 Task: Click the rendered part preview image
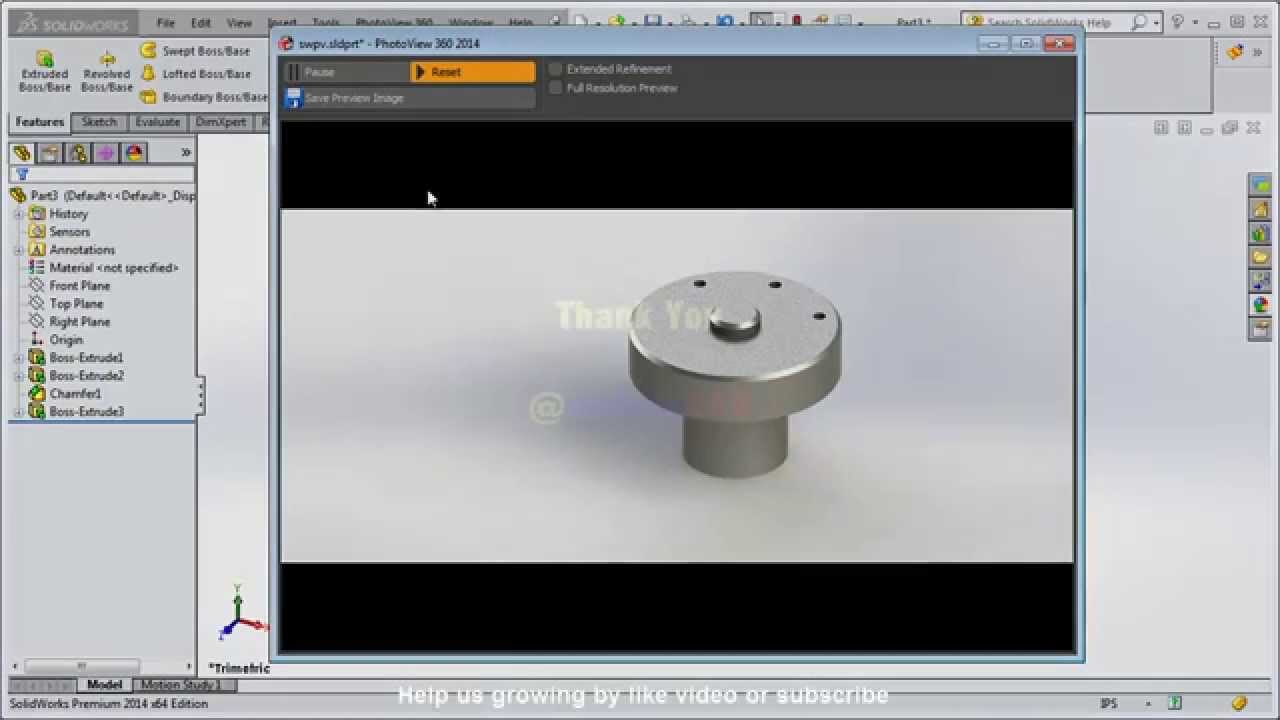[677, 385]
